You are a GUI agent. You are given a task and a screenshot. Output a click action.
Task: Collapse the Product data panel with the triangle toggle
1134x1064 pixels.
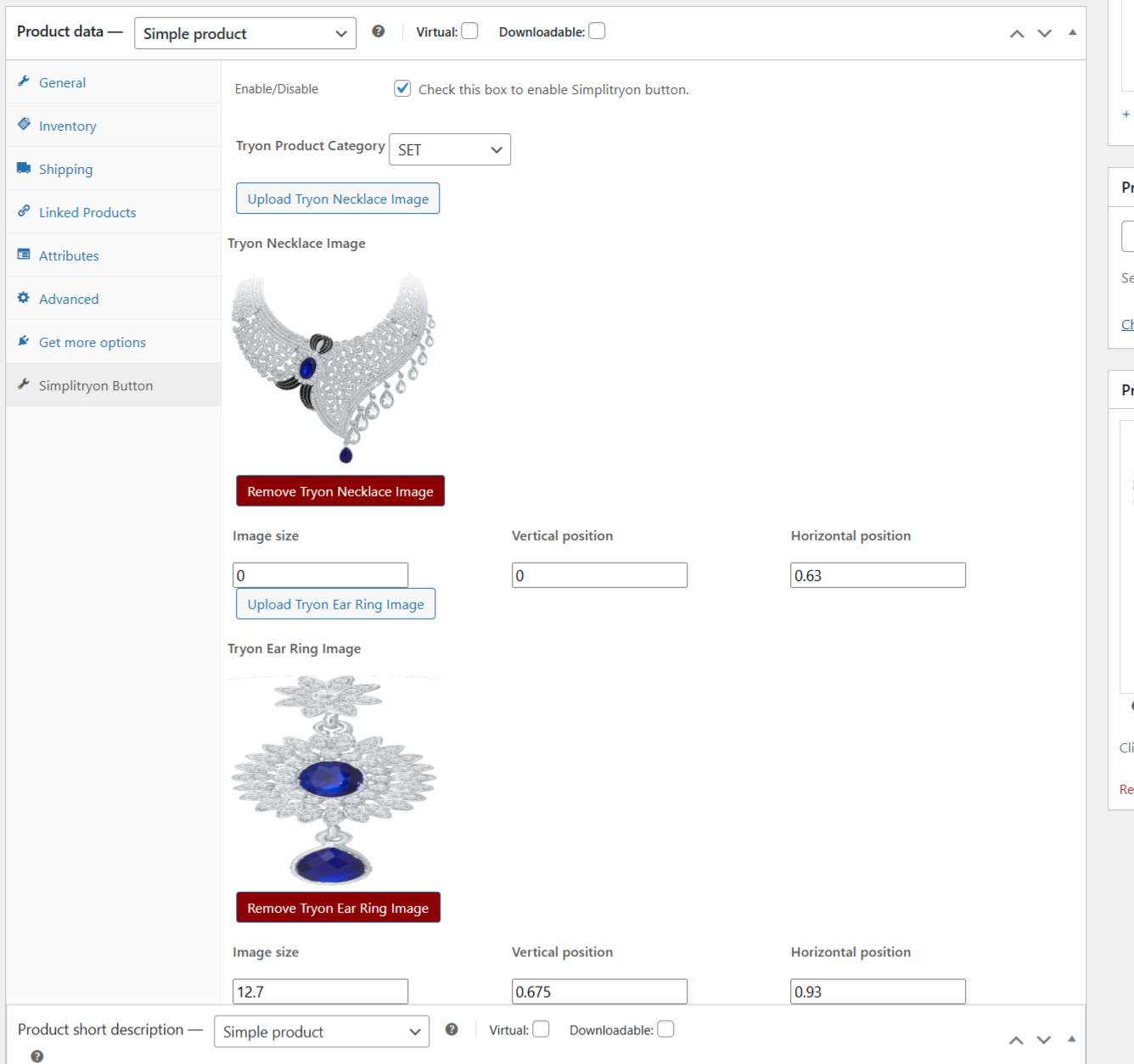pos(1072,32)
